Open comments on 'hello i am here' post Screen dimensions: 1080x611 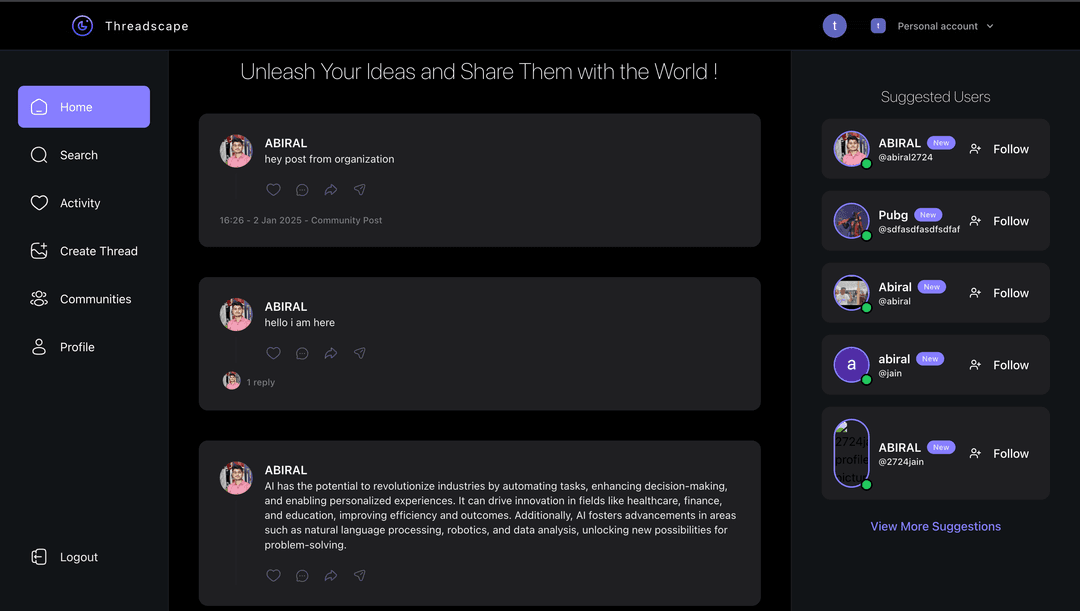click(302, 353)
